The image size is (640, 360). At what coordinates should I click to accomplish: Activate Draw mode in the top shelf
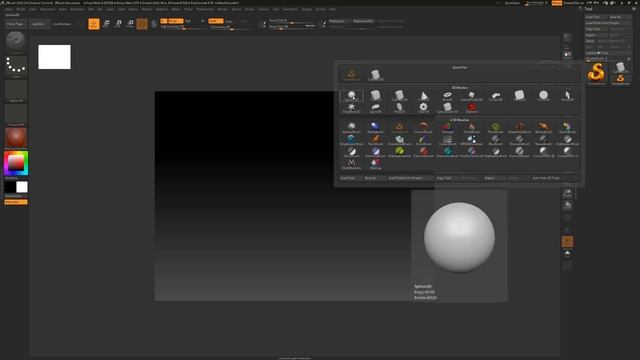pos(94,24)
